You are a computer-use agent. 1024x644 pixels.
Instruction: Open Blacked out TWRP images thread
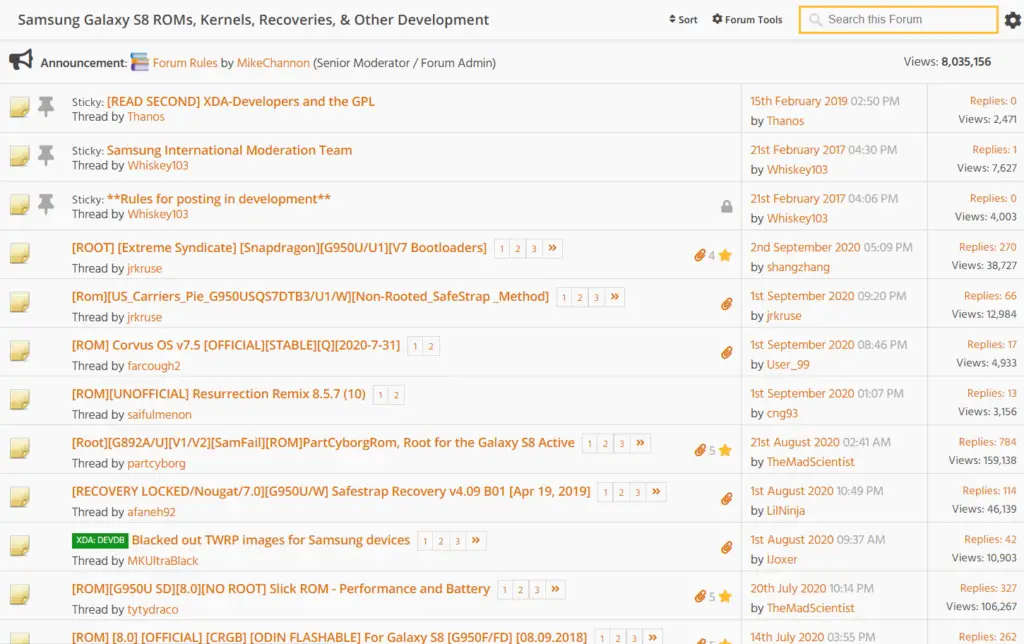point(271,540)
